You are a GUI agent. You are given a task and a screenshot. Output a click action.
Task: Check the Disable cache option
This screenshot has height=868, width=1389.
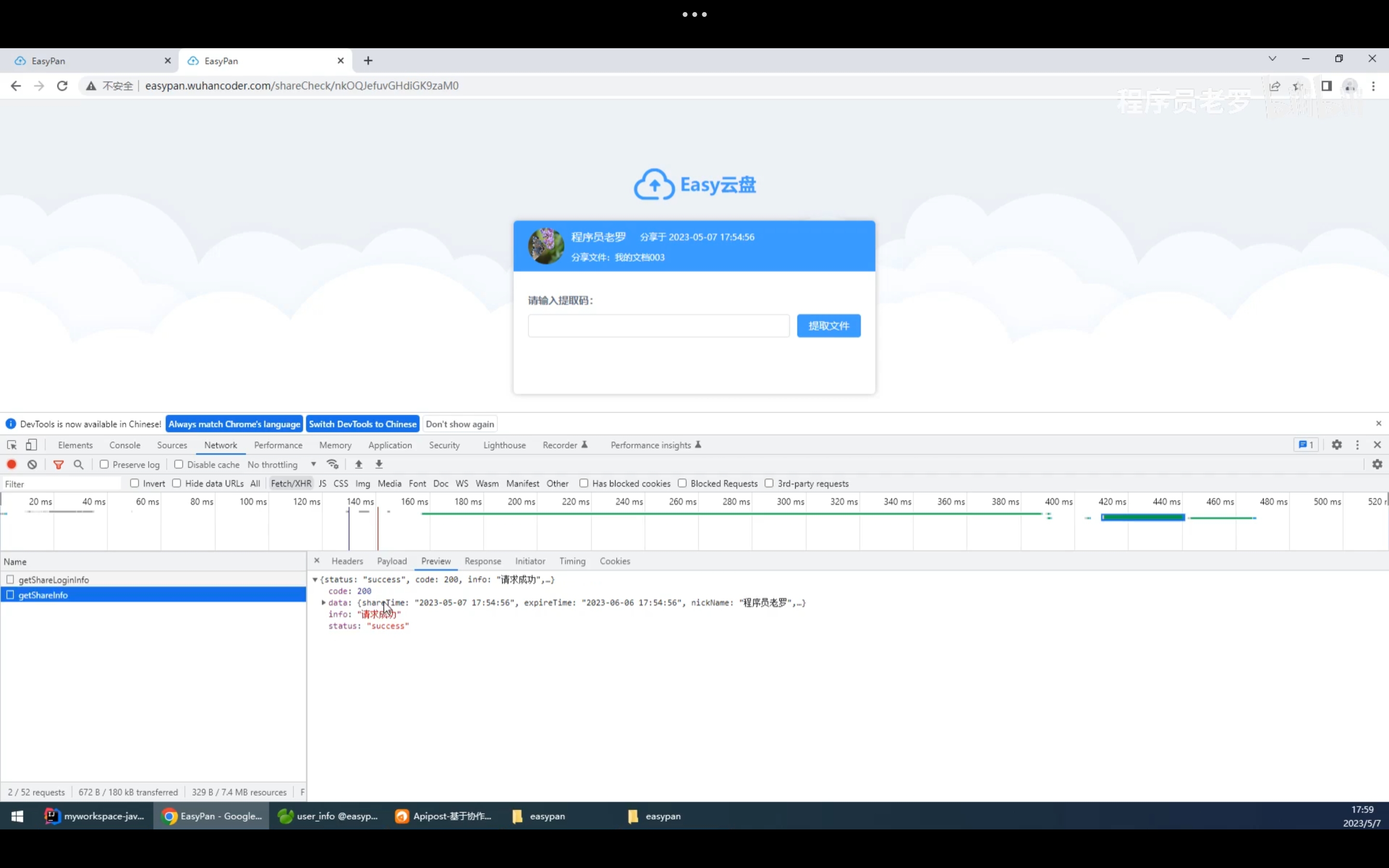click(x=178, y=464)
